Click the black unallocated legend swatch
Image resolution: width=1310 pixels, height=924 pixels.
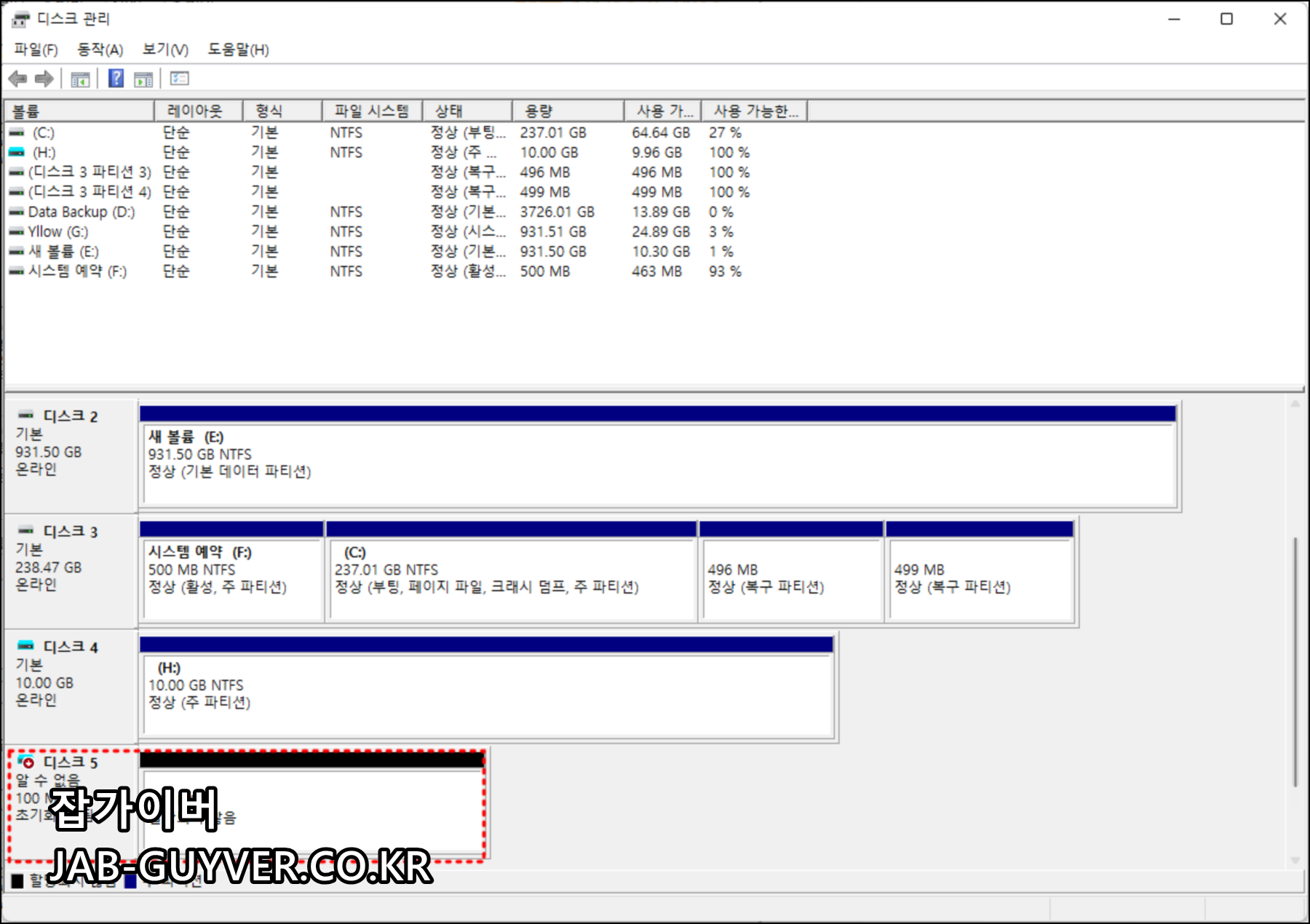coord(17,882)
